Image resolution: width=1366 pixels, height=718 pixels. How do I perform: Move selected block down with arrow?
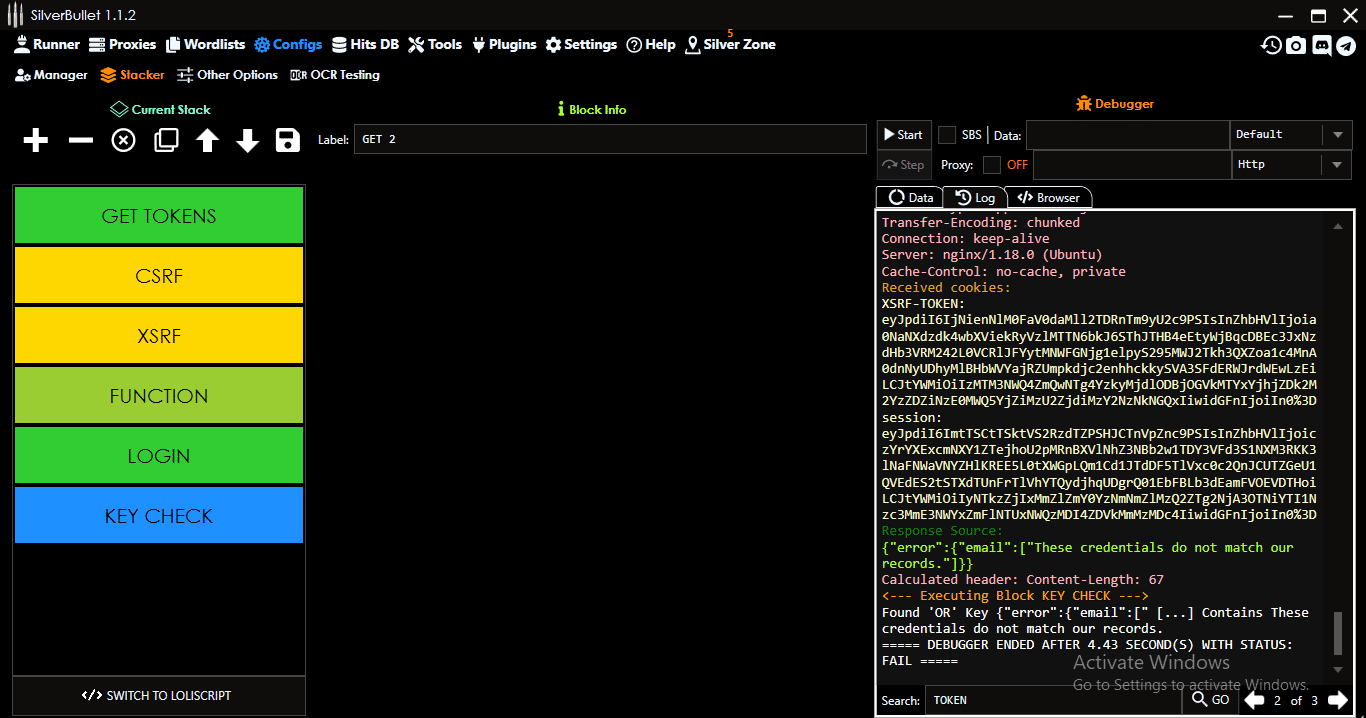point(248,141)
